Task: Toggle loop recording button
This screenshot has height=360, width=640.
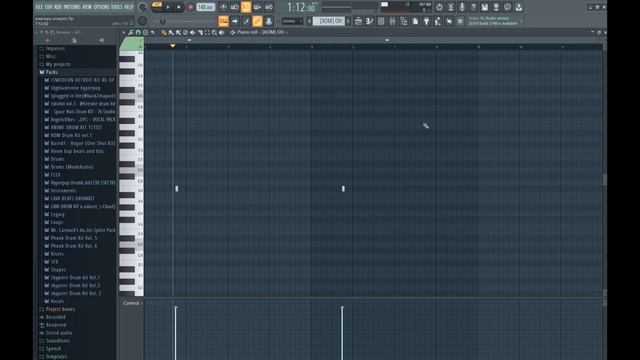Action: [269, 7]
